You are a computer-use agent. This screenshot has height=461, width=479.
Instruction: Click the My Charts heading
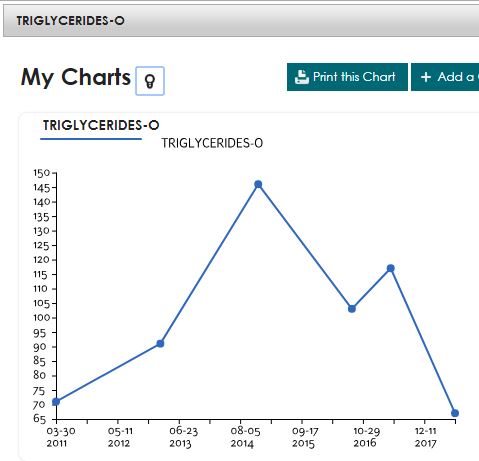tap(76, 77)
